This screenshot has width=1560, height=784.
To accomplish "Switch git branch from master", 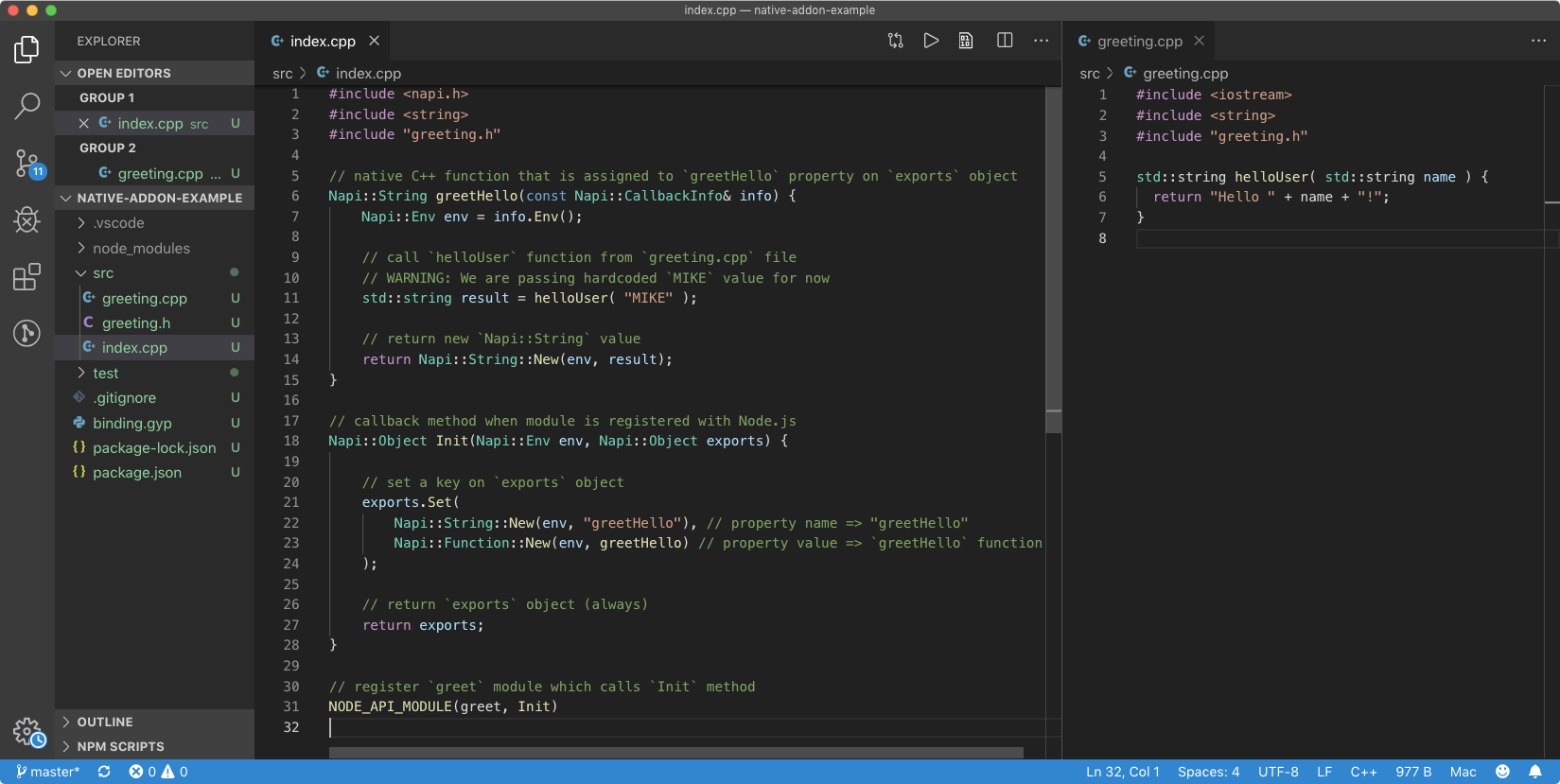I will click(x=47, y=772).
